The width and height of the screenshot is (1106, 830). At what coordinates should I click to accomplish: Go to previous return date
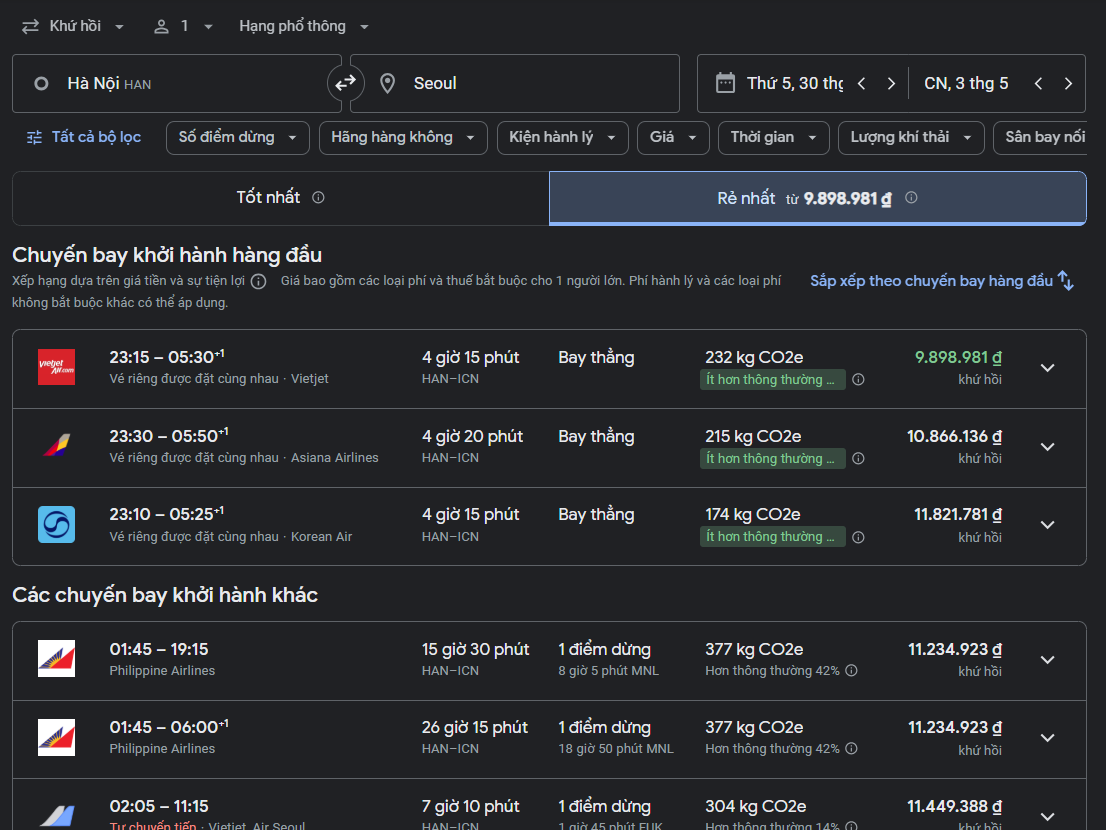[1038, 84]
